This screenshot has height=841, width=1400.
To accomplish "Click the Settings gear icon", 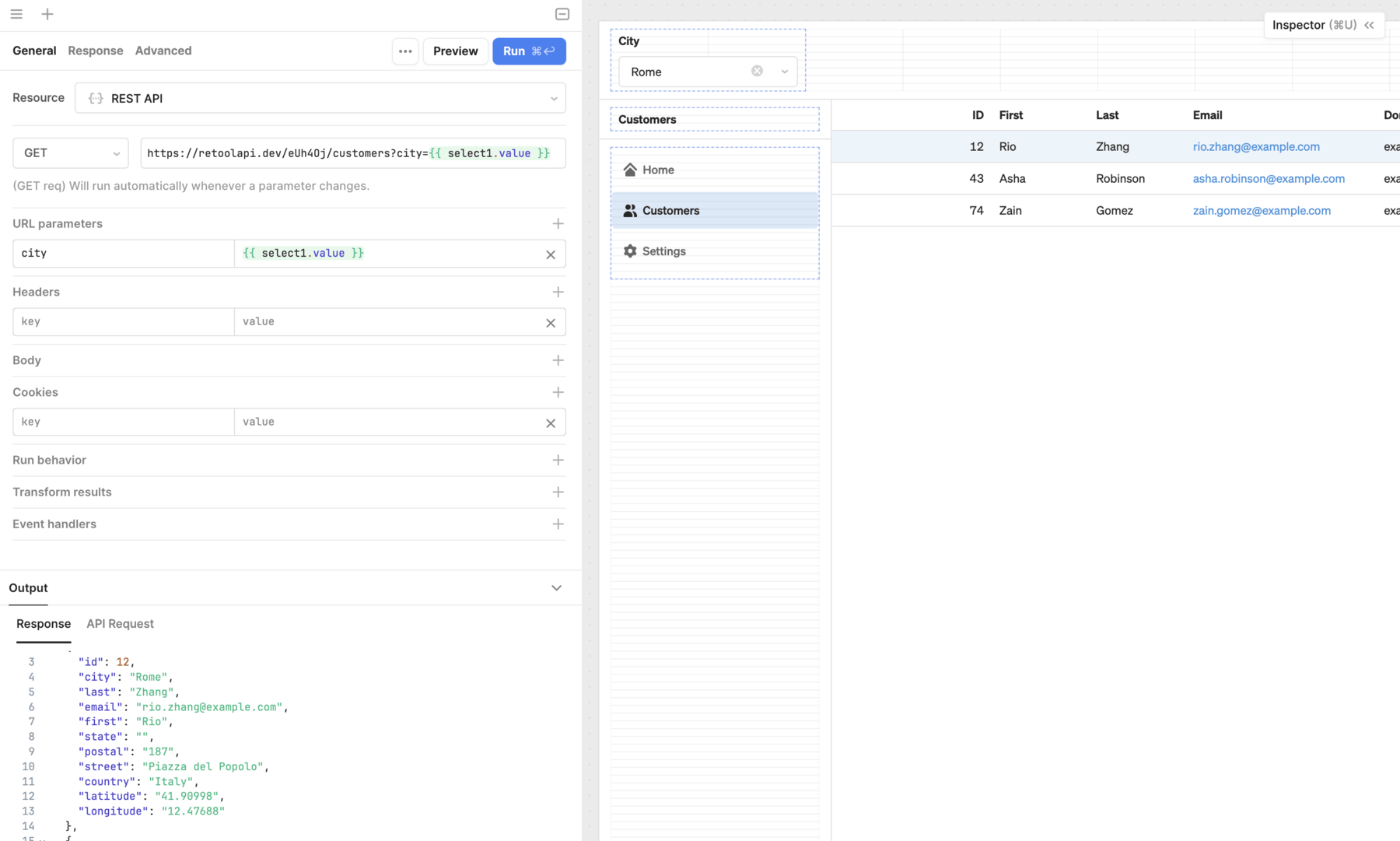I will [x=630, y=251].
